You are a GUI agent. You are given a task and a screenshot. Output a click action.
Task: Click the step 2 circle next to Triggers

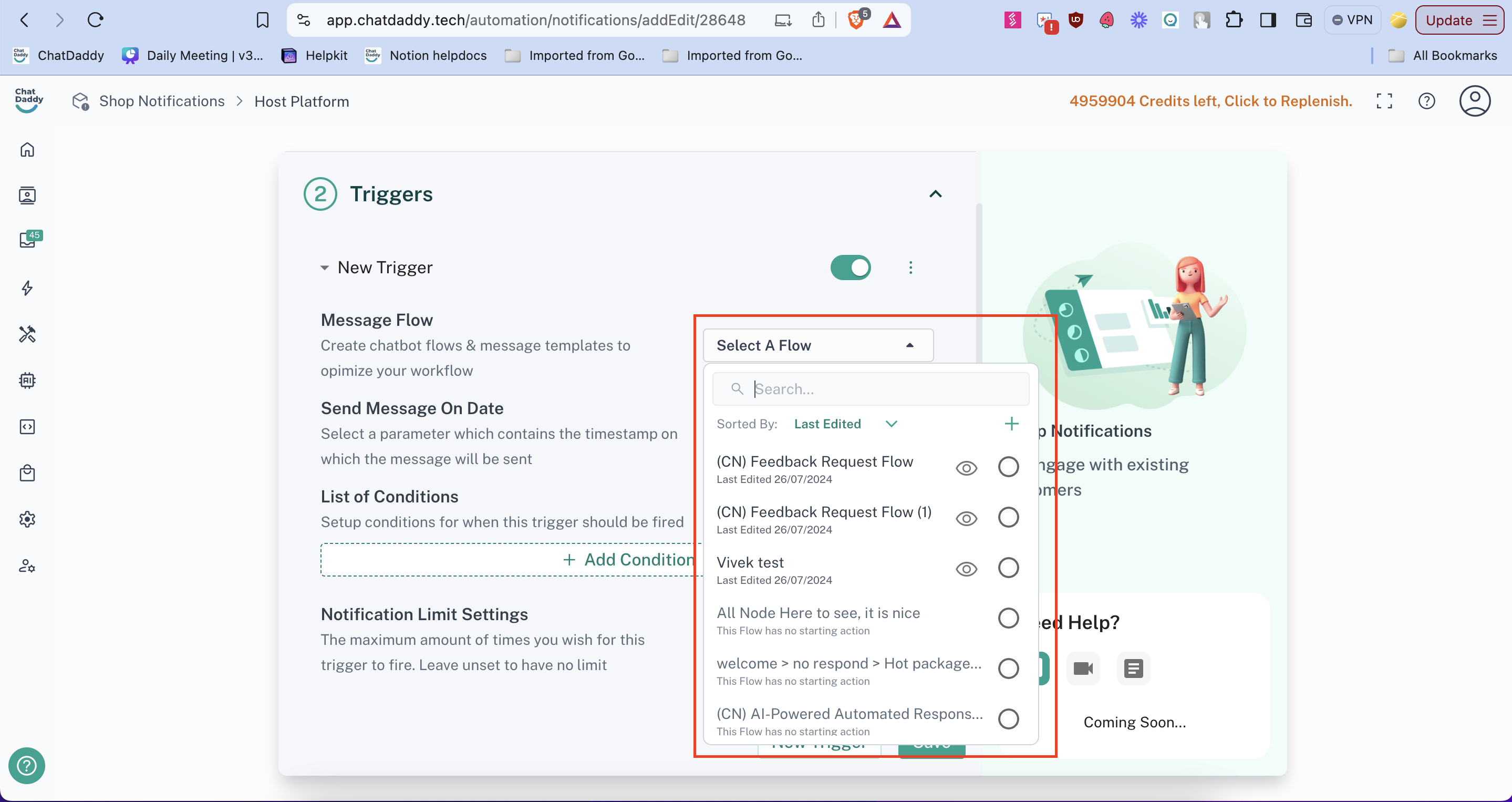point(320,194)
